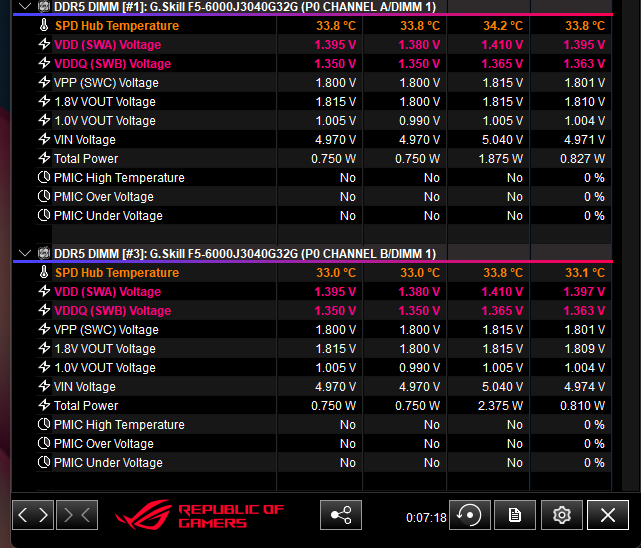Image resolution: width=641 pixels, height=548 pixels.
Task: Click the 2.375 W maximum Total Power value
Action: pyautogui.click(x=500, y=405)
